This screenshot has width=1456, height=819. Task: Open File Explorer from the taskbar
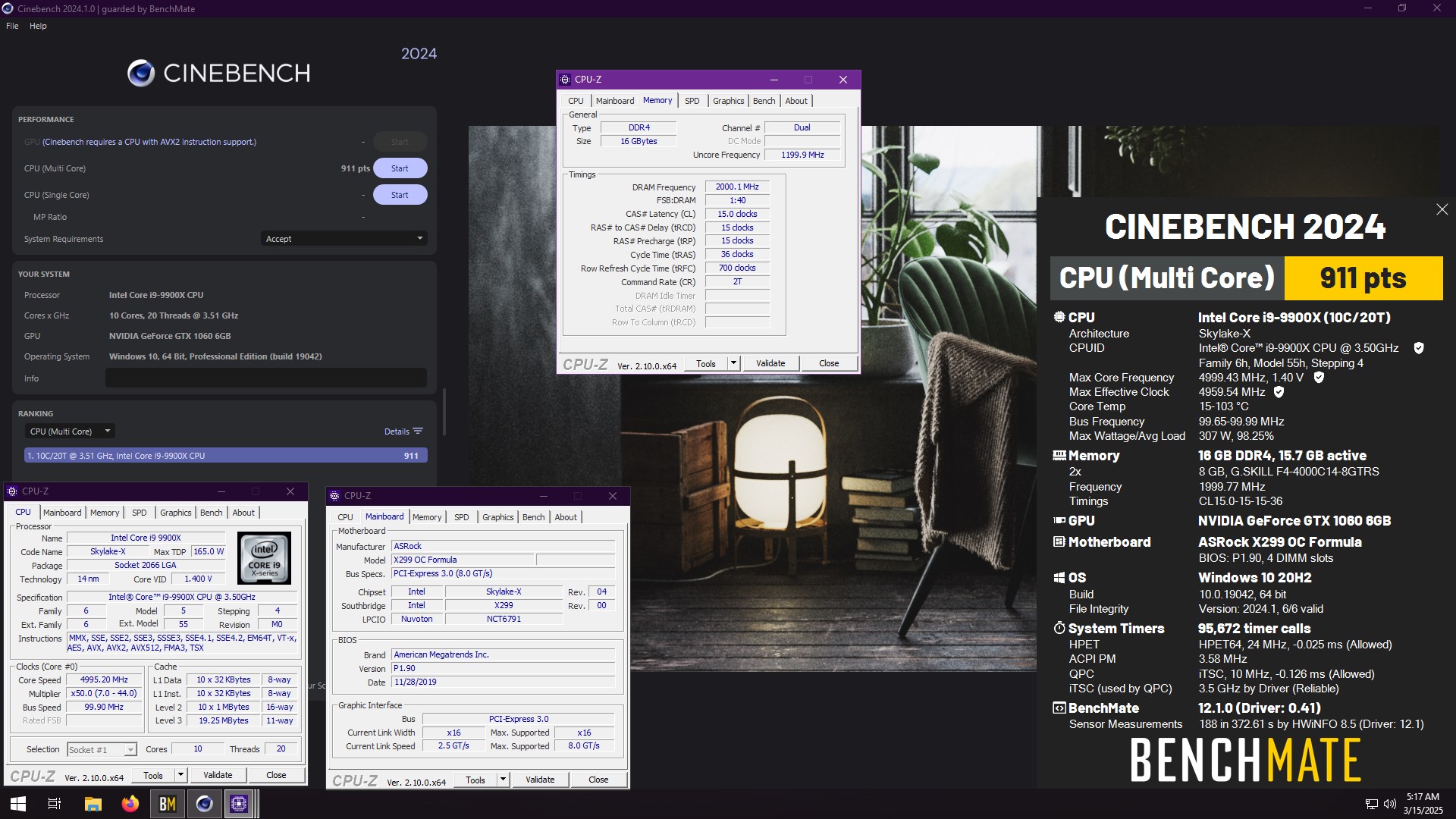(x=93, y=804)
